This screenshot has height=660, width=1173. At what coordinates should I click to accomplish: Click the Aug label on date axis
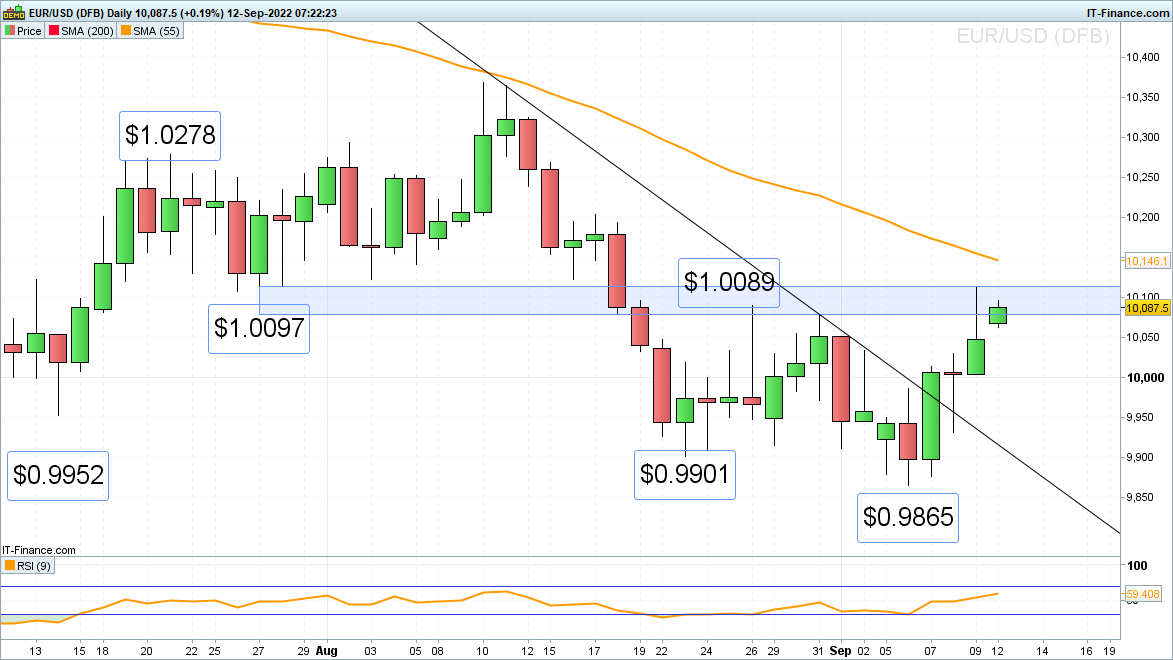click(x=326, y=651)
